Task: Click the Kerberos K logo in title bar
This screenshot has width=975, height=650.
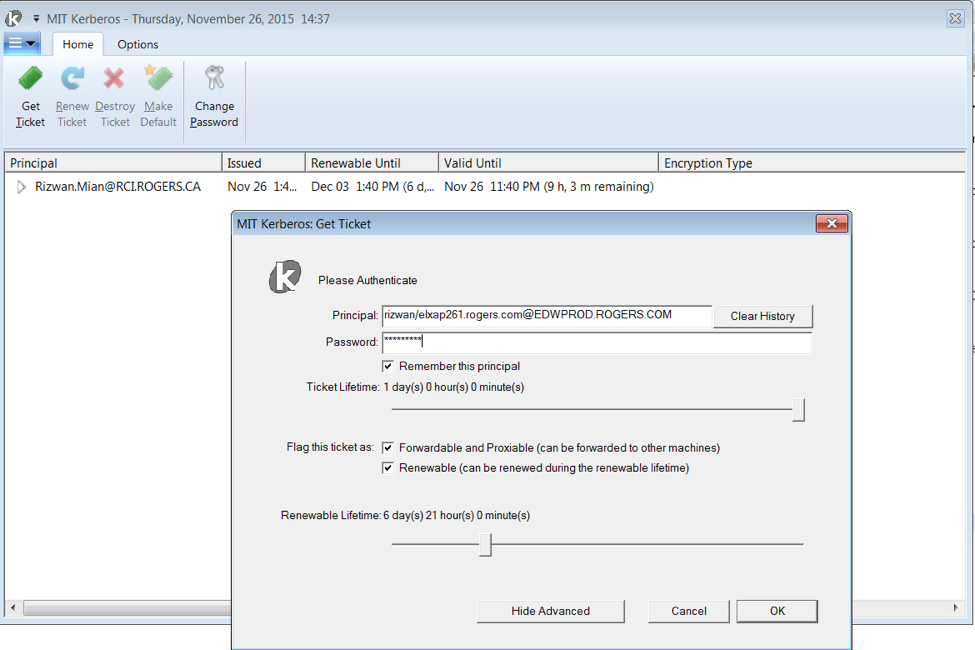Action: pyautogui.click(x=14, y=19)
